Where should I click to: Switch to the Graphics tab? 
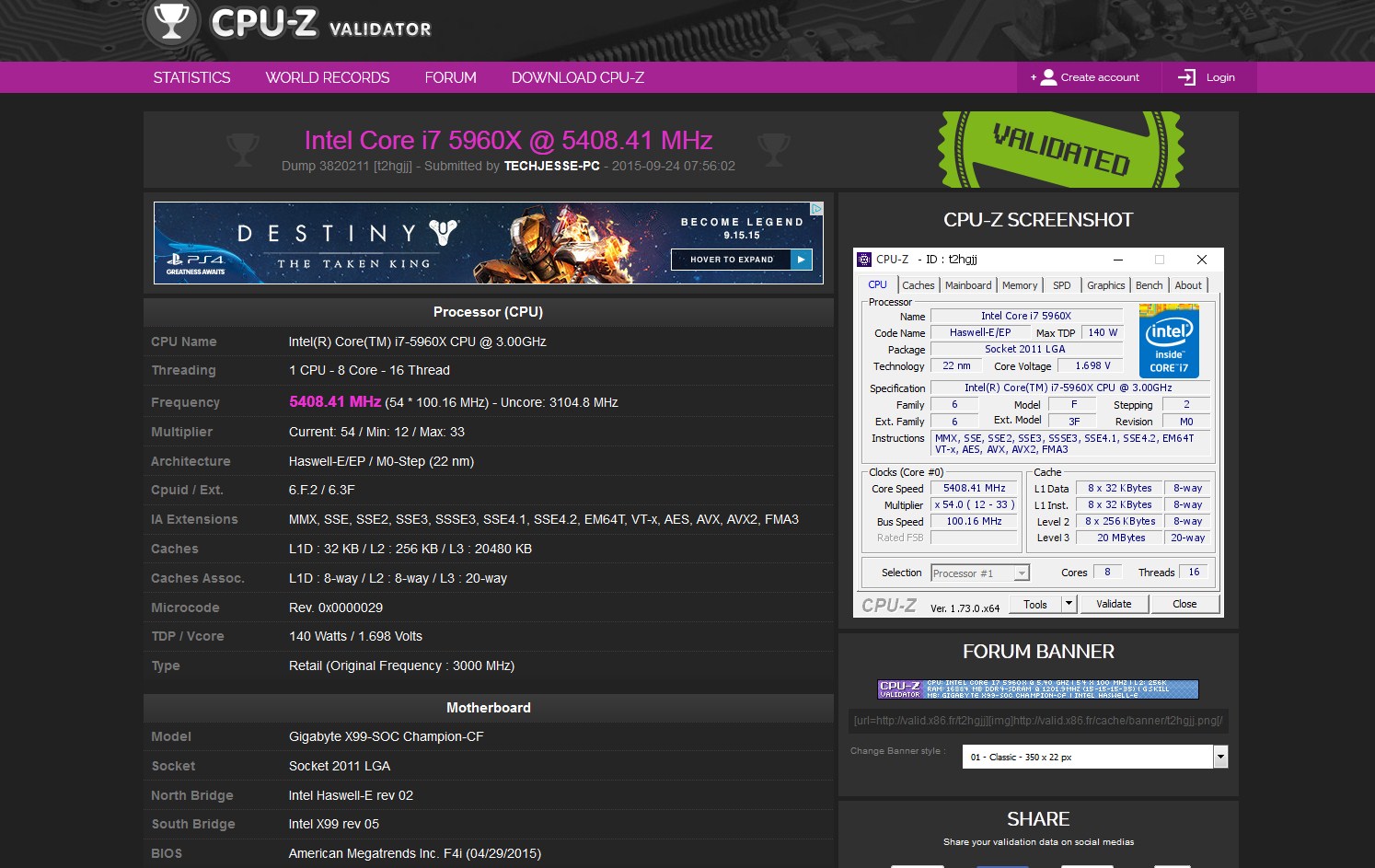(x=1105, y=285)
